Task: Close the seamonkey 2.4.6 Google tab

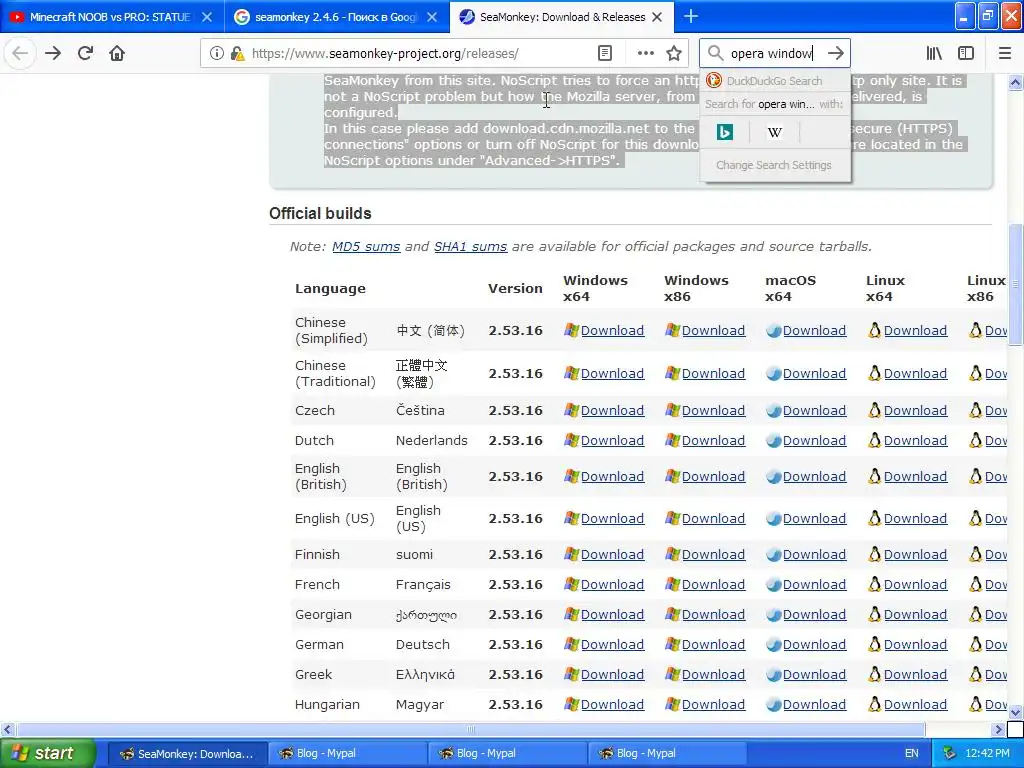Action: [x=432, y=17]
